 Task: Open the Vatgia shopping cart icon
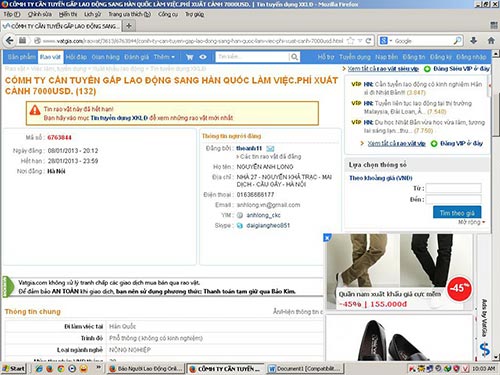pos(190,57)
